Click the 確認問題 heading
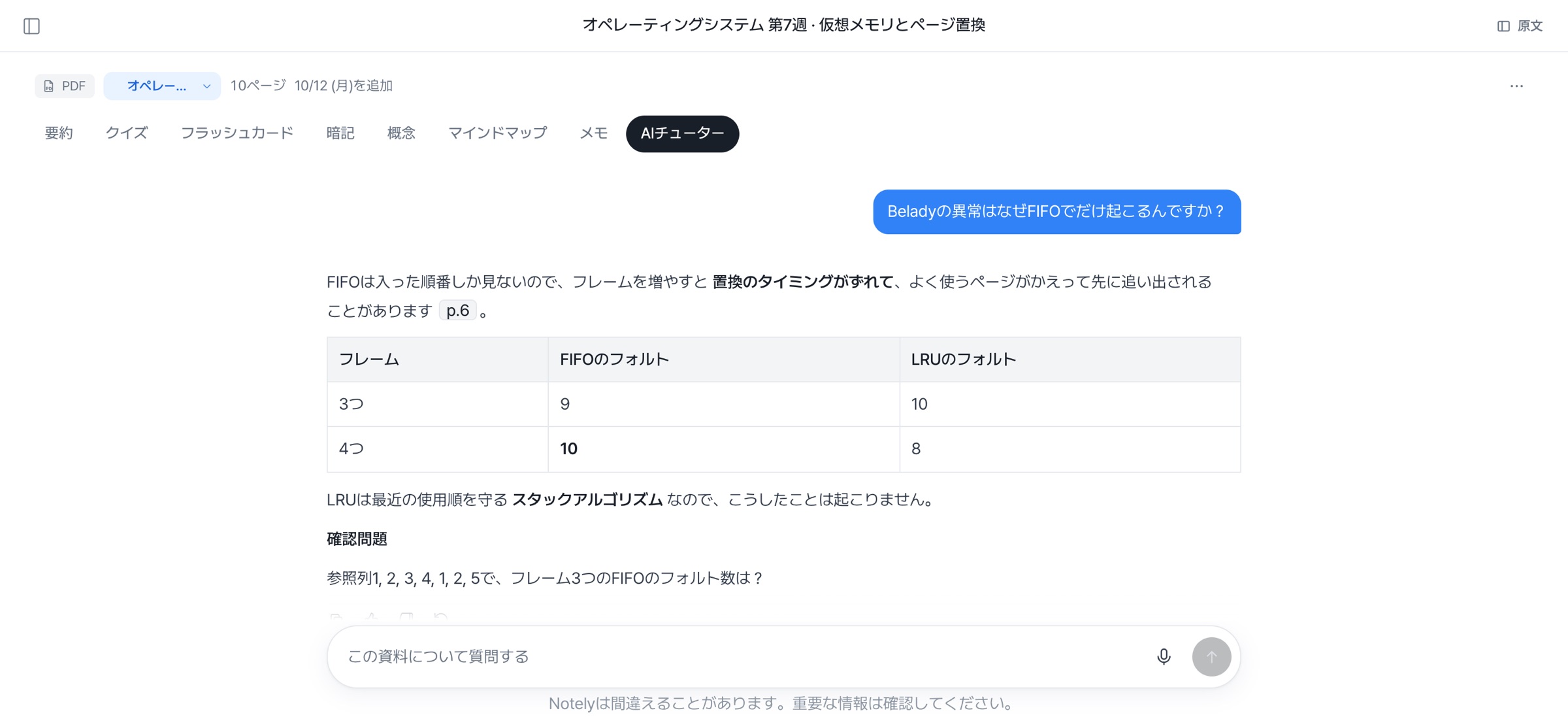 (357, 539)
